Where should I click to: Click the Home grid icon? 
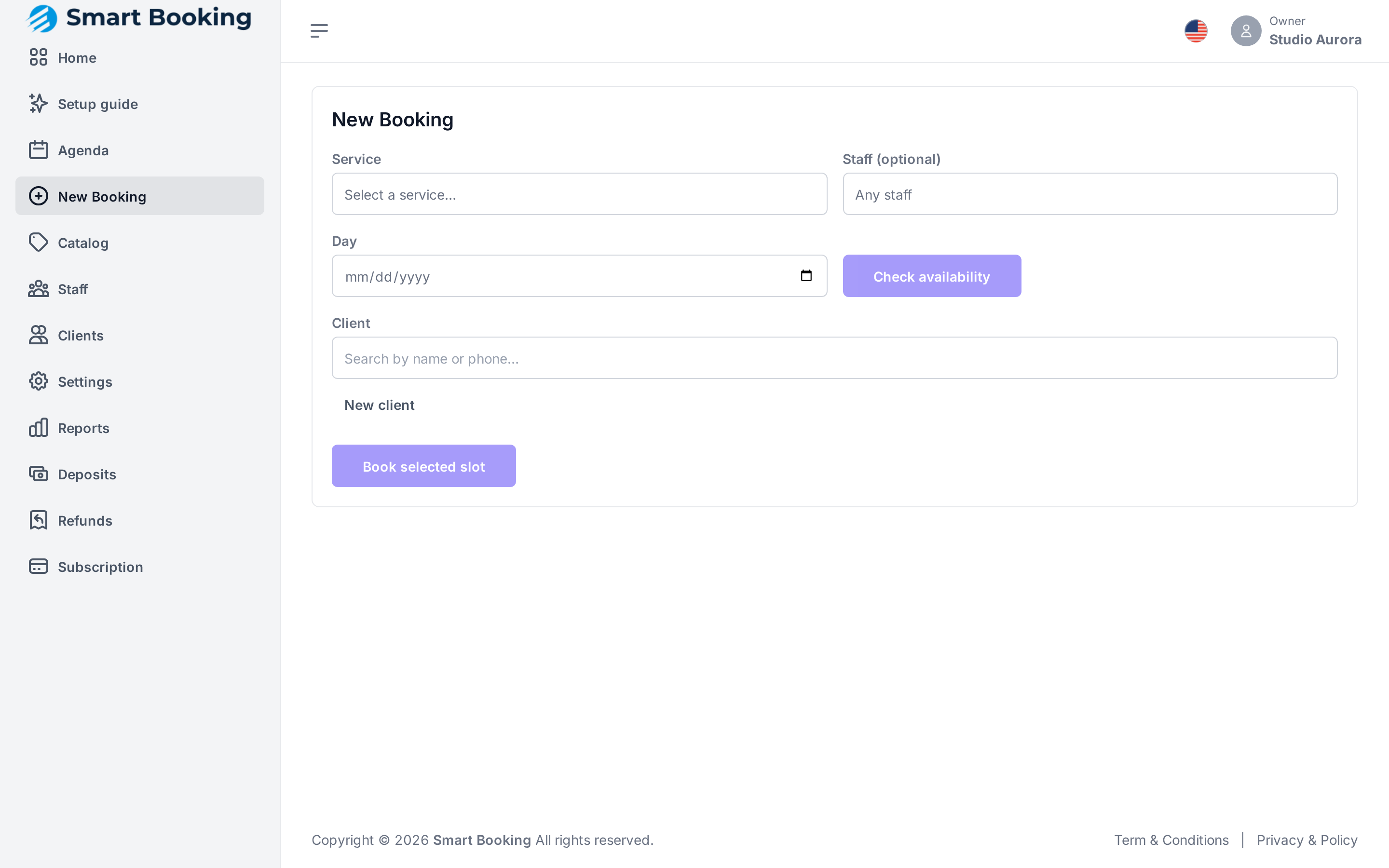(x=39, y=57)
